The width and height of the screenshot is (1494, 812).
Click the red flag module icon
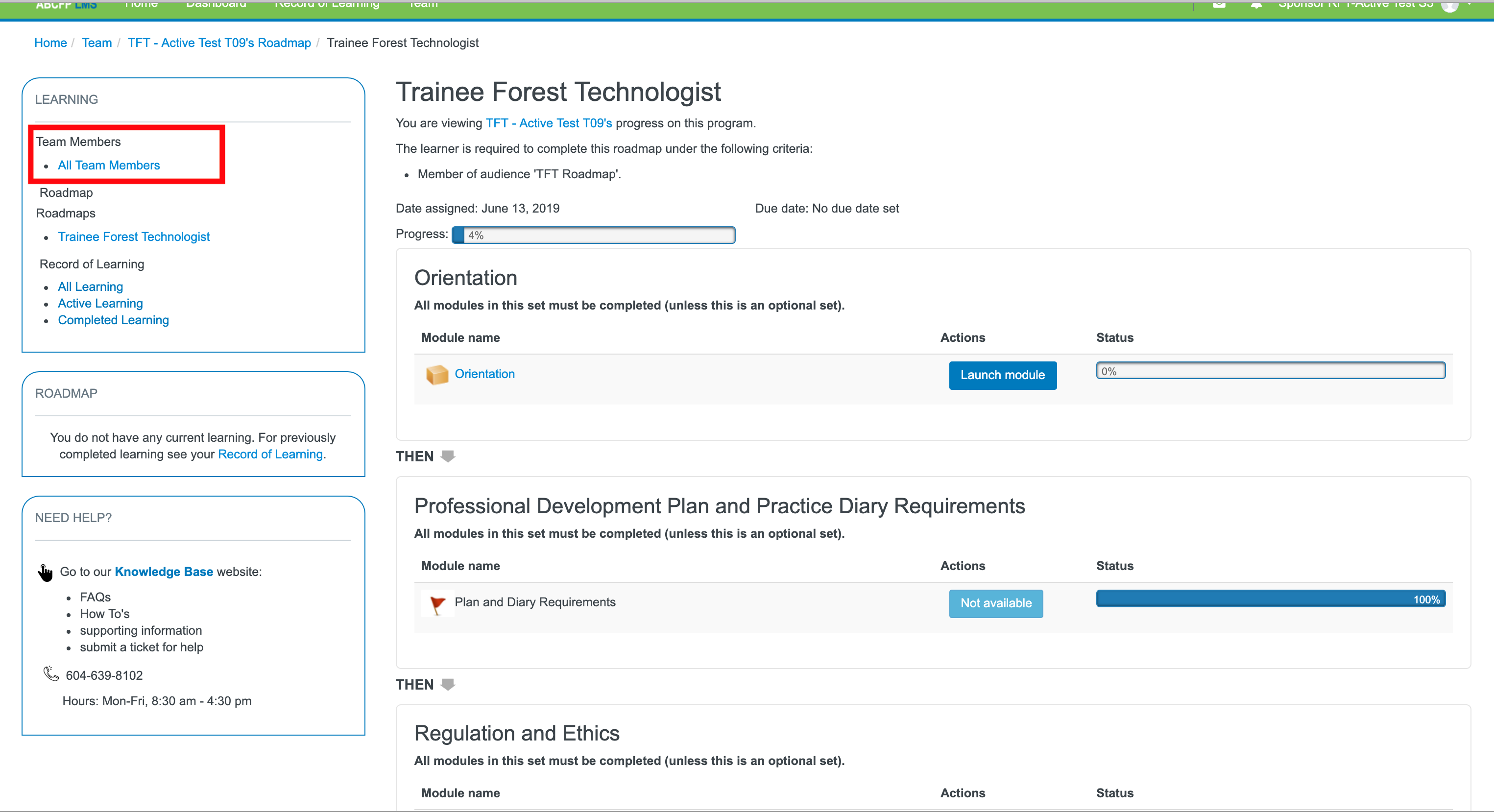tap(437, 604)
